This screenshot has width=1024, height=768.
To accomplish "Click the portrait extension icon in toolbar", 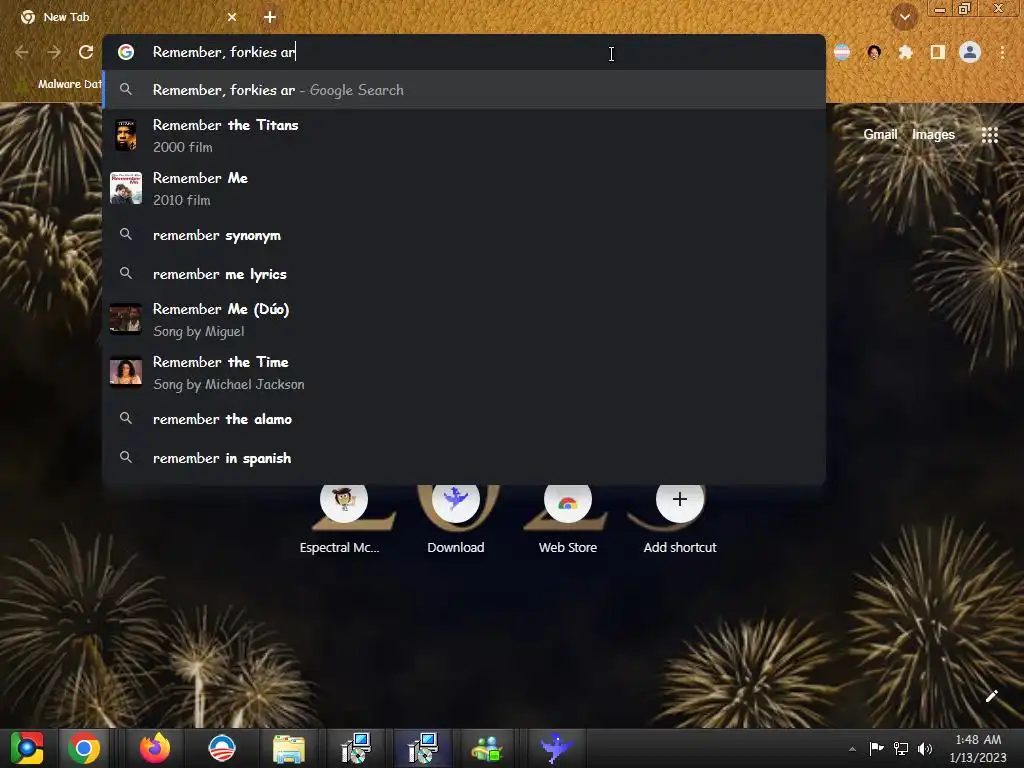I will [874, 52].
